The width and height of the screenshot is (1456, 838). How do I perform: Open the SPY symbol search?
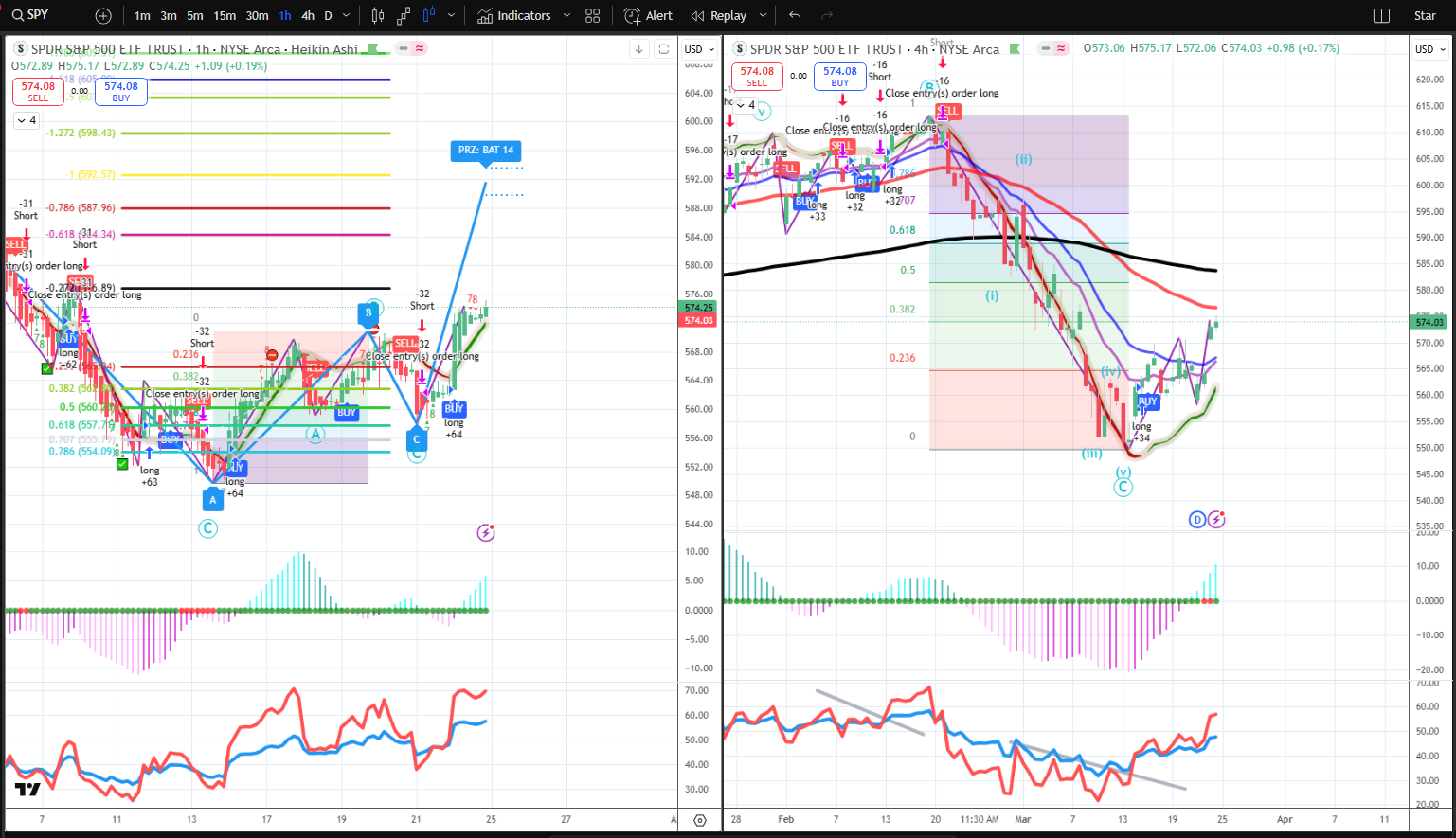pyautogui.click(x=30, y=15)
